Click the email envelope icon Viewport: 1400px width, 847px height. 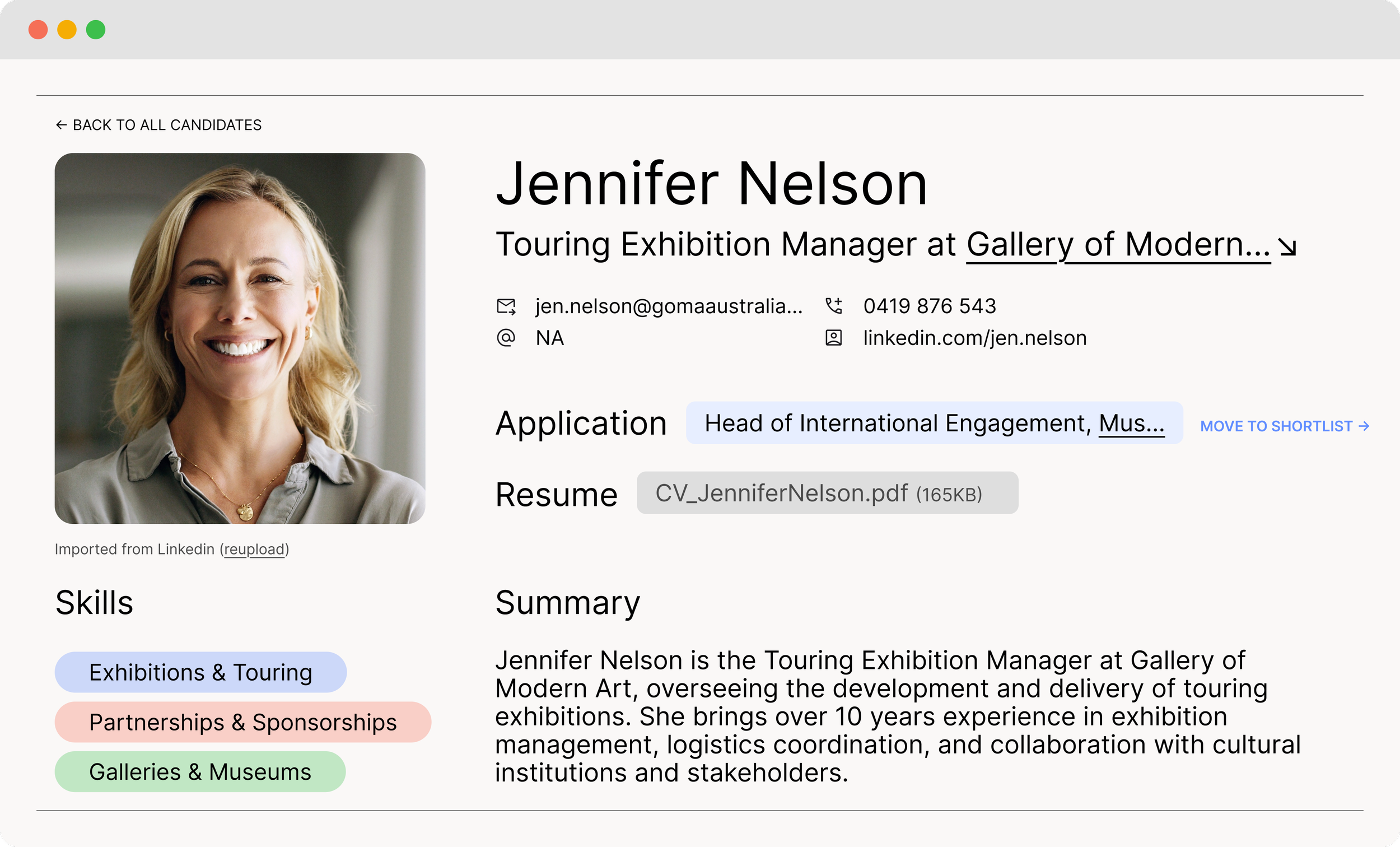(x=506, y=306)
